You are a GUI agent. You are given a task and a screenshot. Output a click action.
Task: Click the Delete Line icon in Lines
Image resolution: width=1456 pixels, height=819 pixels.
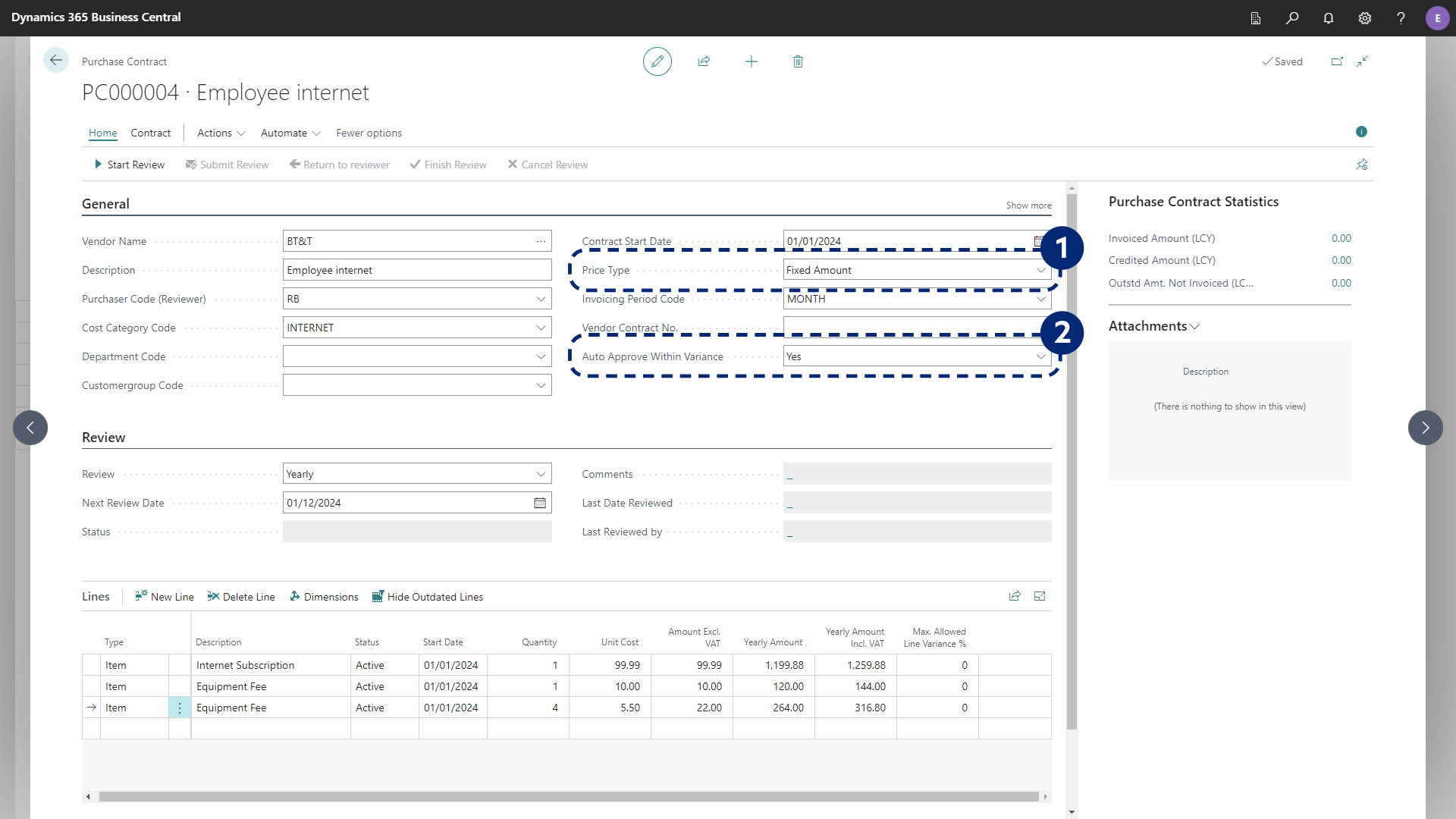pos(212,596)
